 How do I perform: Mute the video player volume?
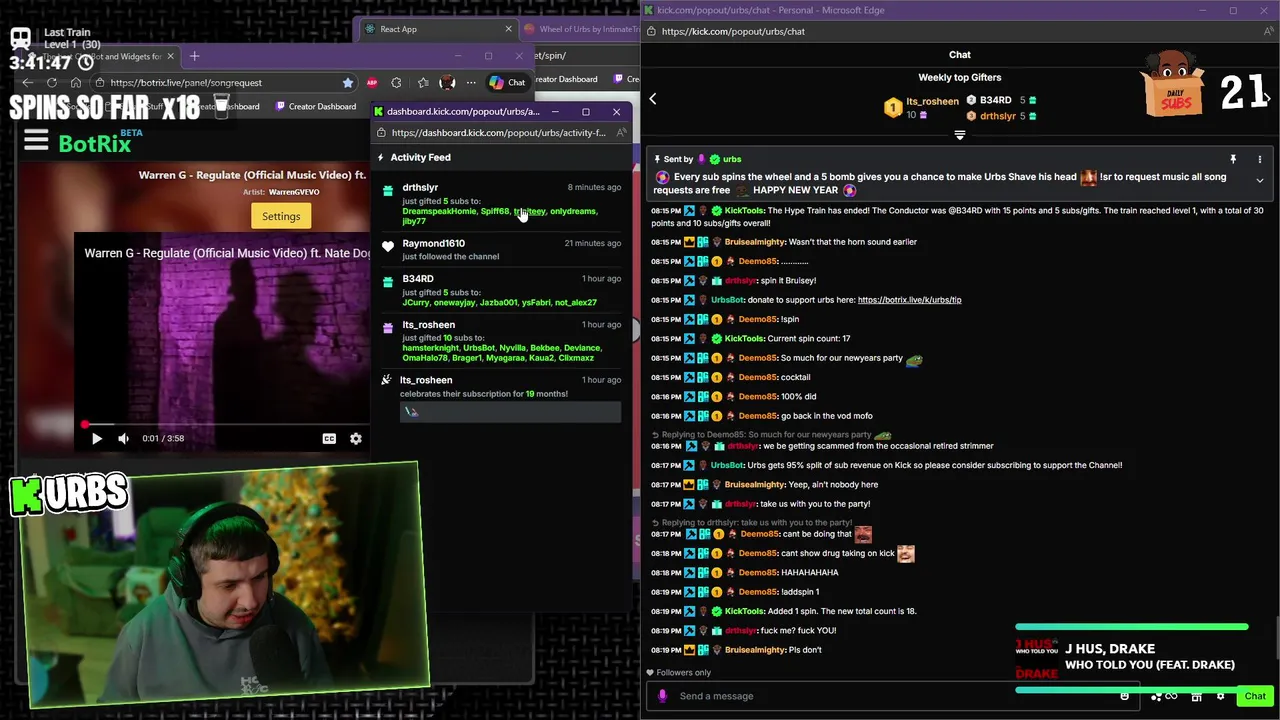(x=123, y=438)
